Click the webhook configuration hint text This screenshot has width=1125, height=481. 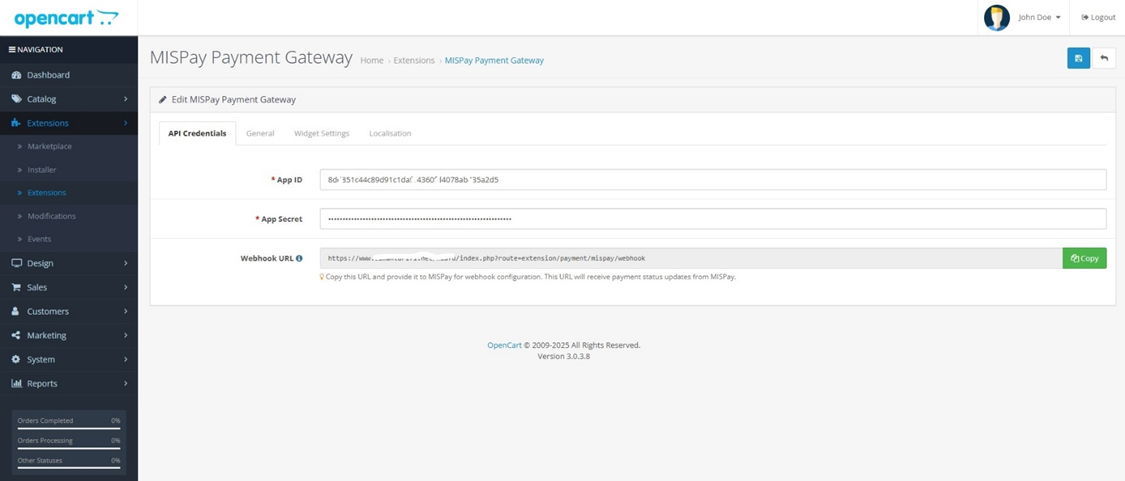pos(531,277)
